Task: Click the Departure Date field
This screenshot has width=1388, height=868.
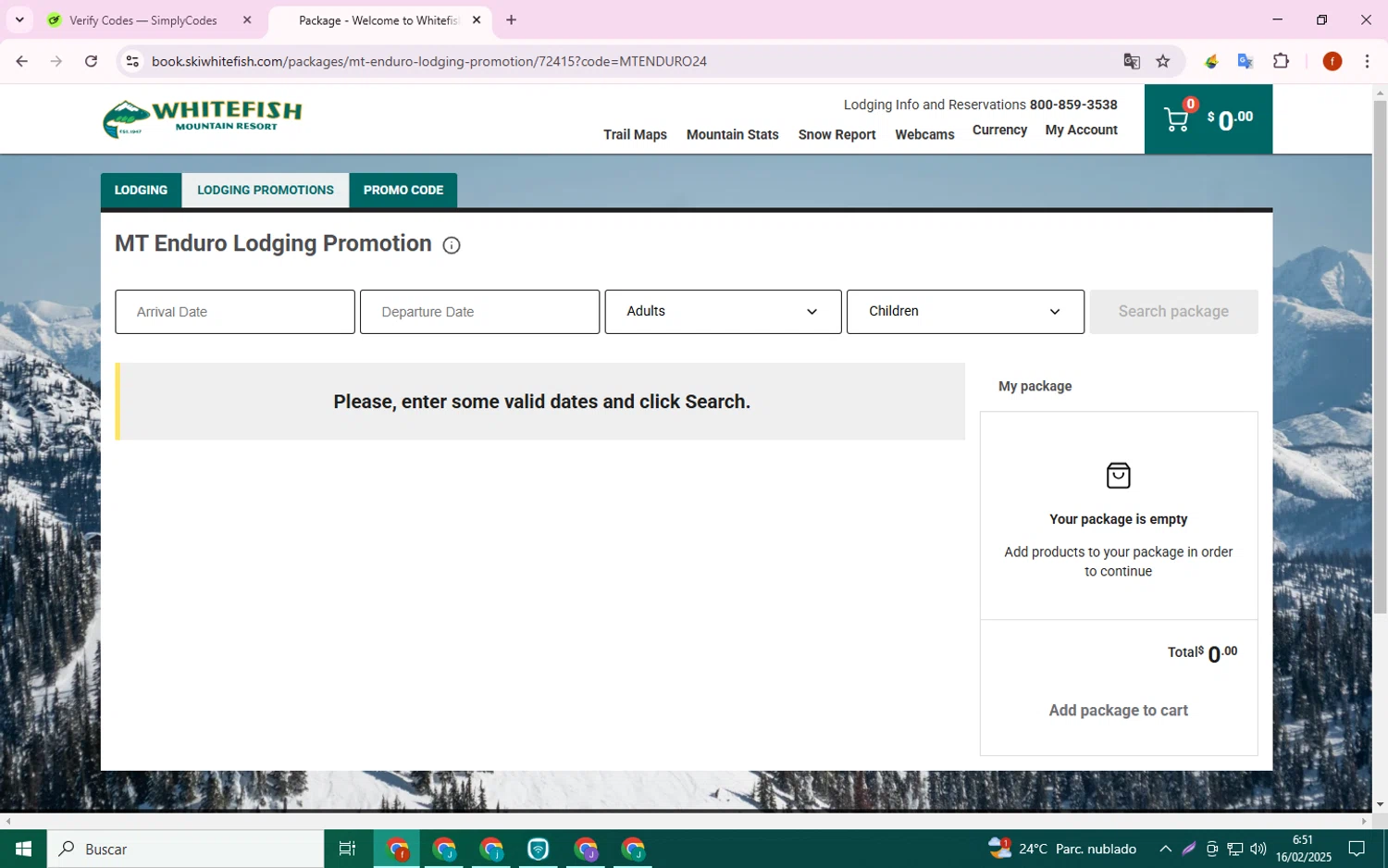Action: [x=479, y=312]
